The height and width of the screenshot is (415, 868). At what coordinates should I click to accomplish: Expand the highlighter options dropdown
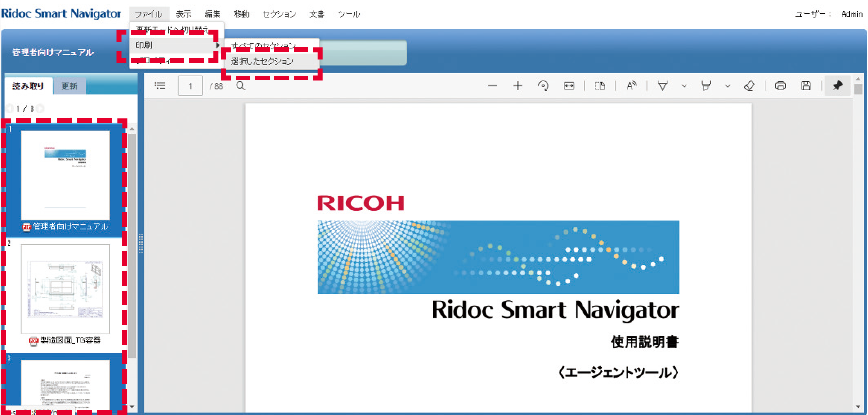727,86
